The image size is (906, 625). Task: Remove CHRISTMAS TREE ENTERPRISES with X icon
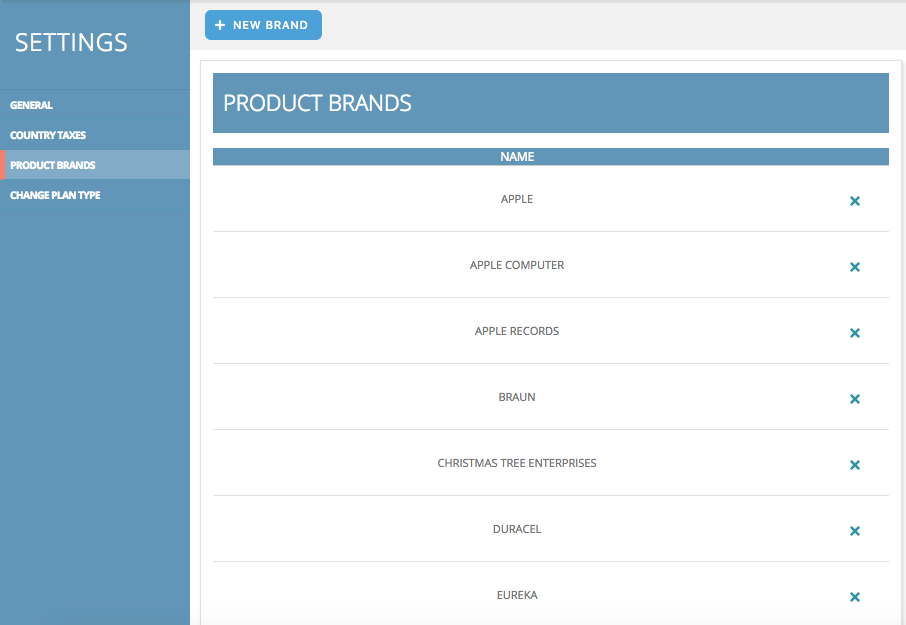855,465
